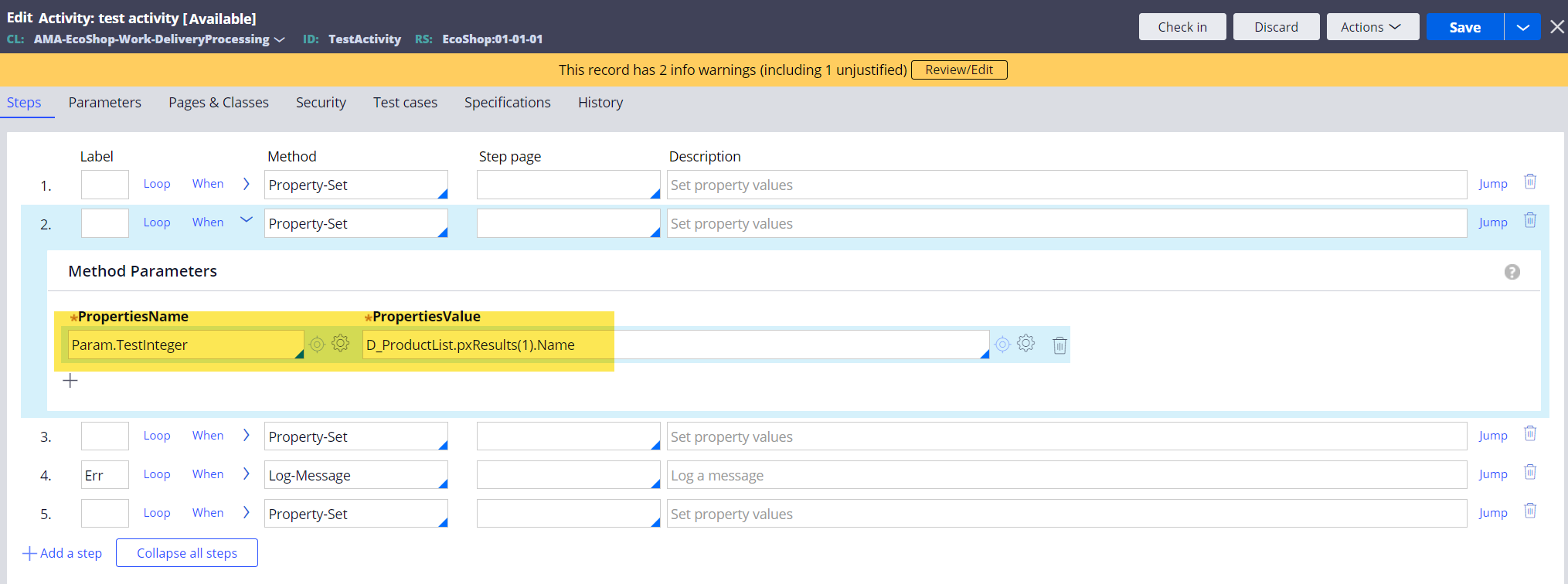The width and height of the screenshot is (1568, 584).
Task: Focus the Step page field on step 1
Action: click(569, 185)
